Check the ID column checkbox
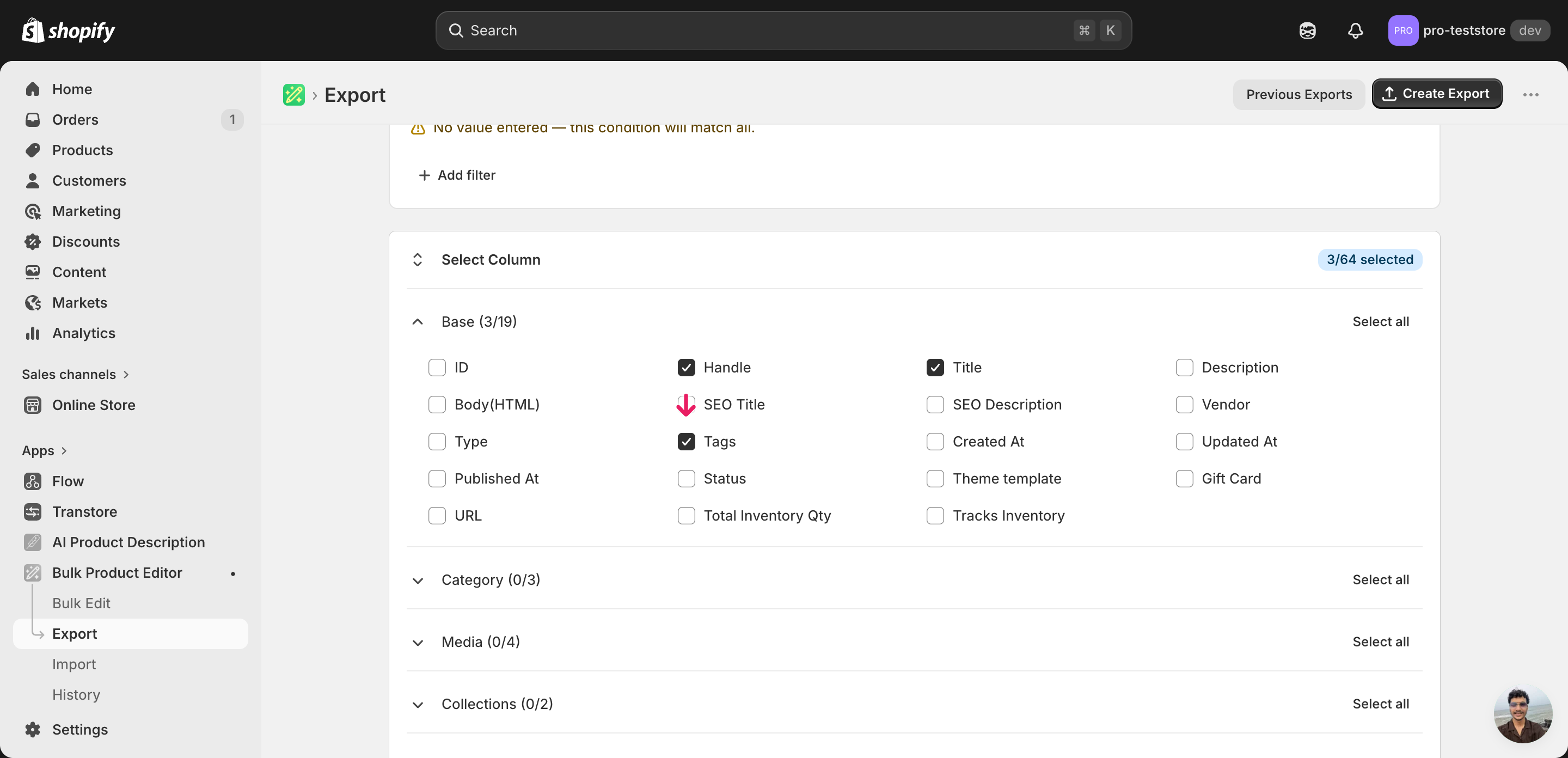 pos(437,367)
